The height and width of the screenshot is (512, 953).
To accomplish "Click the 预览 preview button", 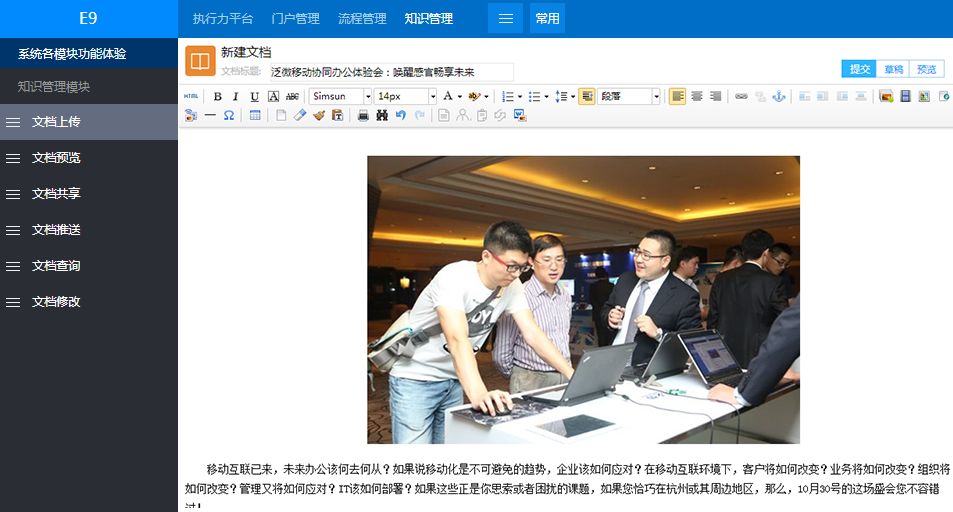I will [926, 69].
